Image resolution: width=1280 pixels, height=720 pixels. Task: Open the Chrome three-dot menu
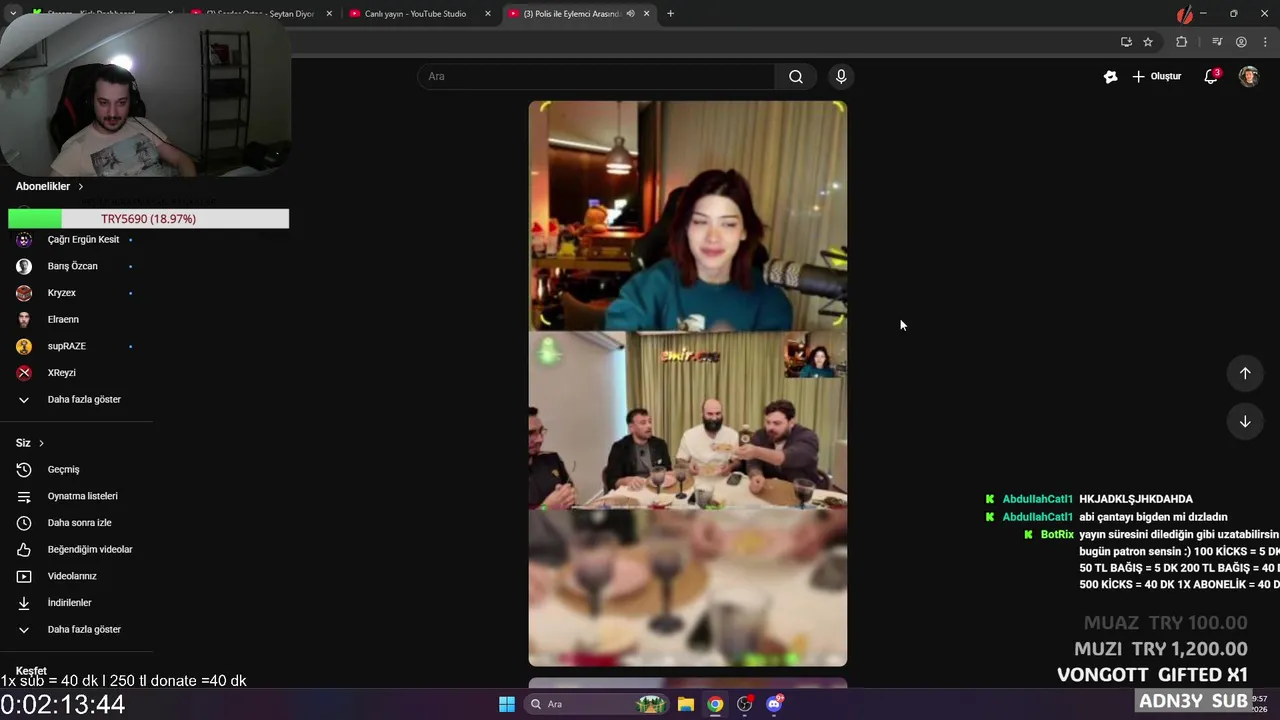pos(1265,42)
